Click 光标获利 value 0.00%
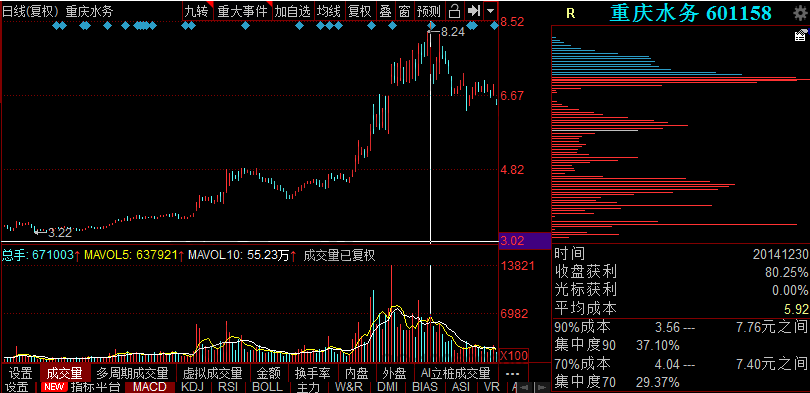810x393 pixels. 790,291
